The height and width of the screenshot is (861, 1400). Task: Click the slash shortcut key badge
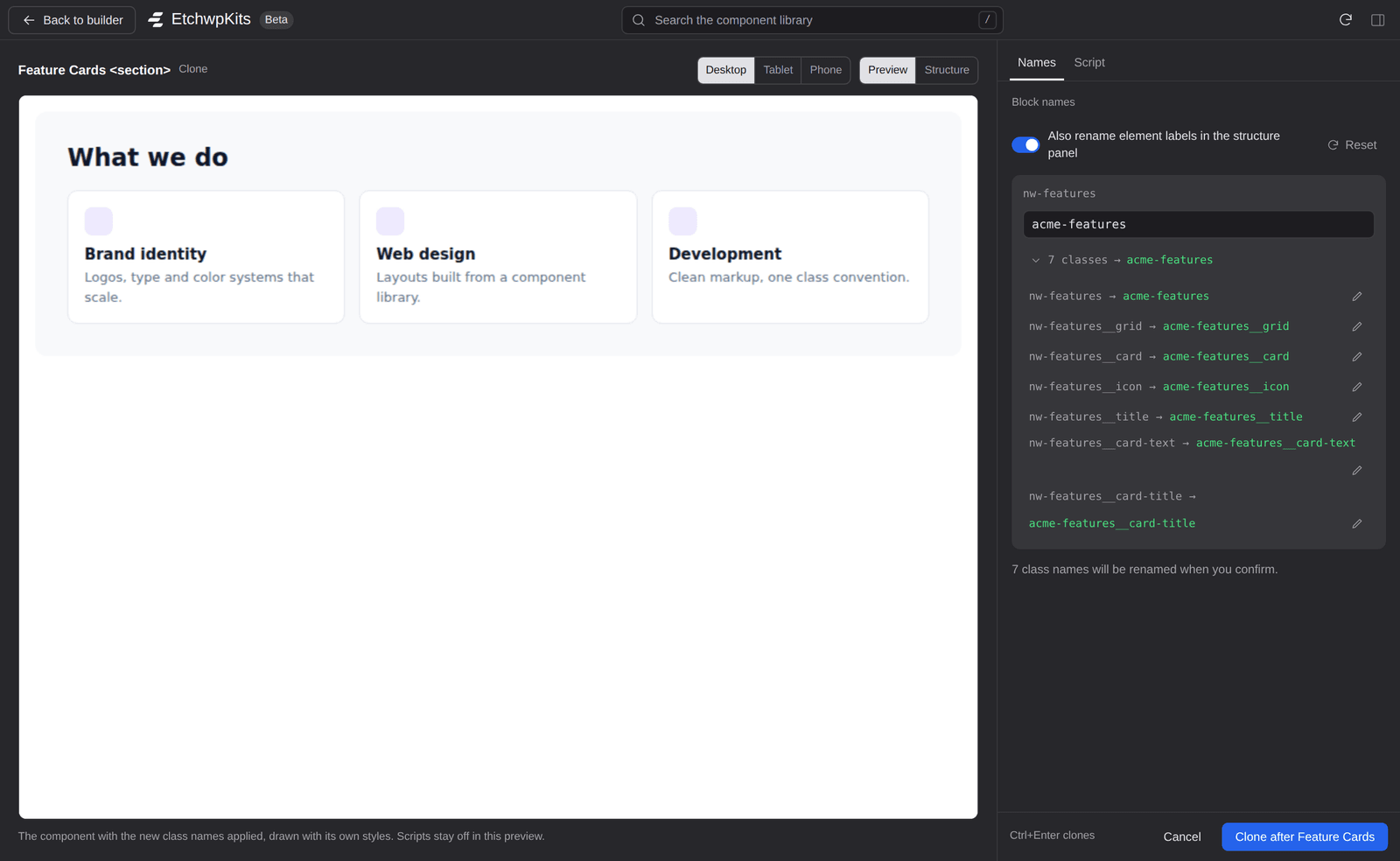point(987,20)
